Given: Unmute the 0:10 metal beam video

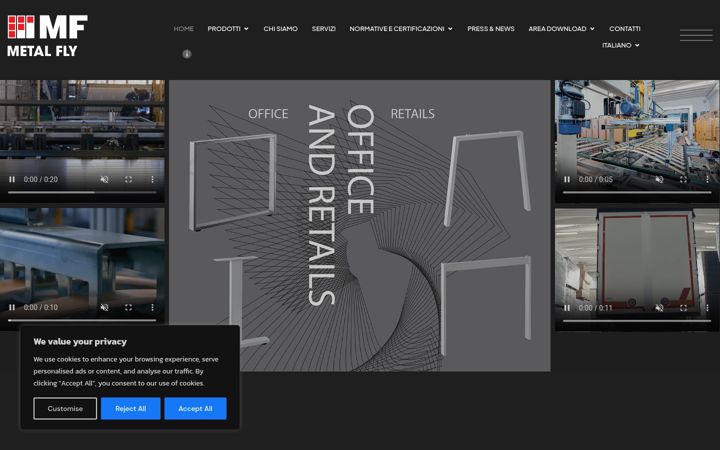Looking at the screenshot, I should pos(105,307).
